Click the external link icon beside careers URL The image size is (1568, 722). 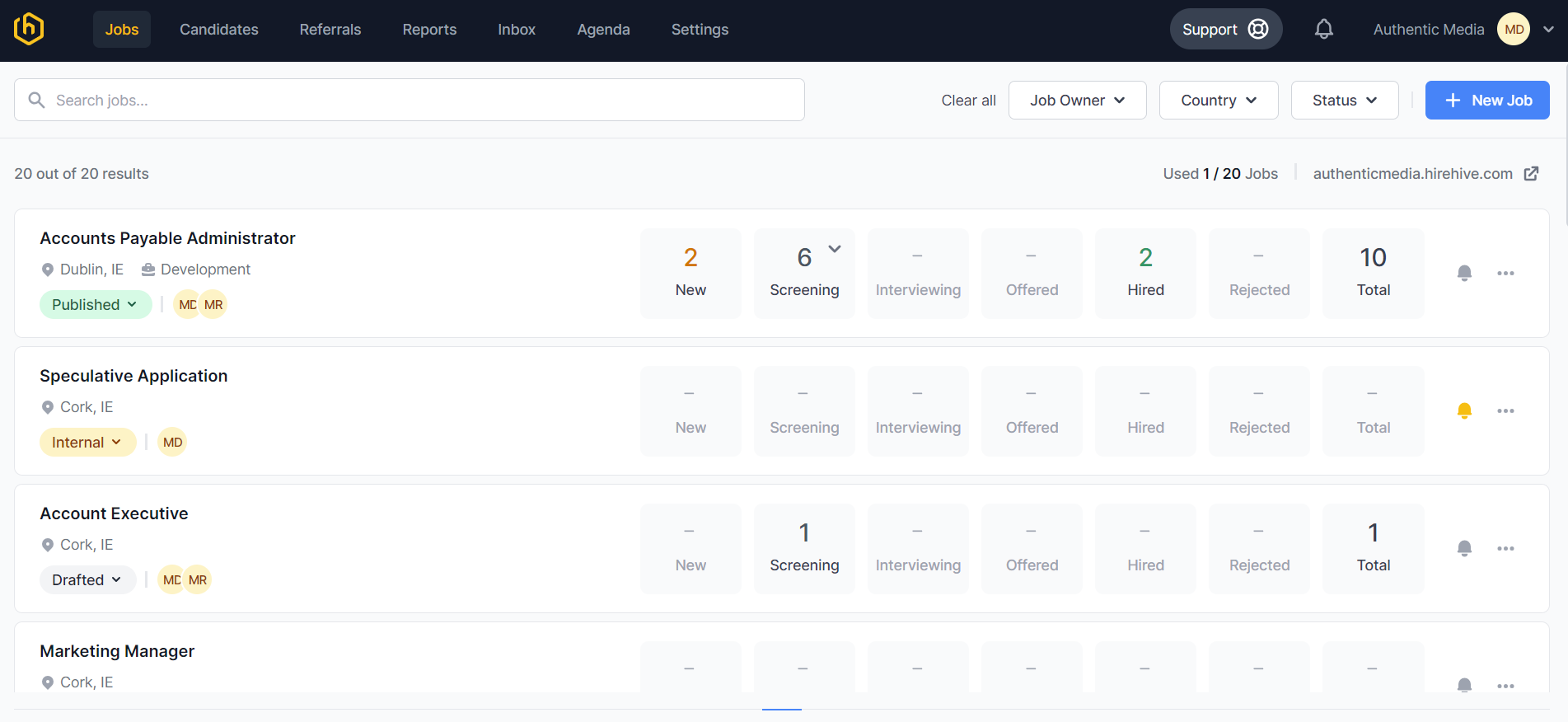tap(1531, 174)
